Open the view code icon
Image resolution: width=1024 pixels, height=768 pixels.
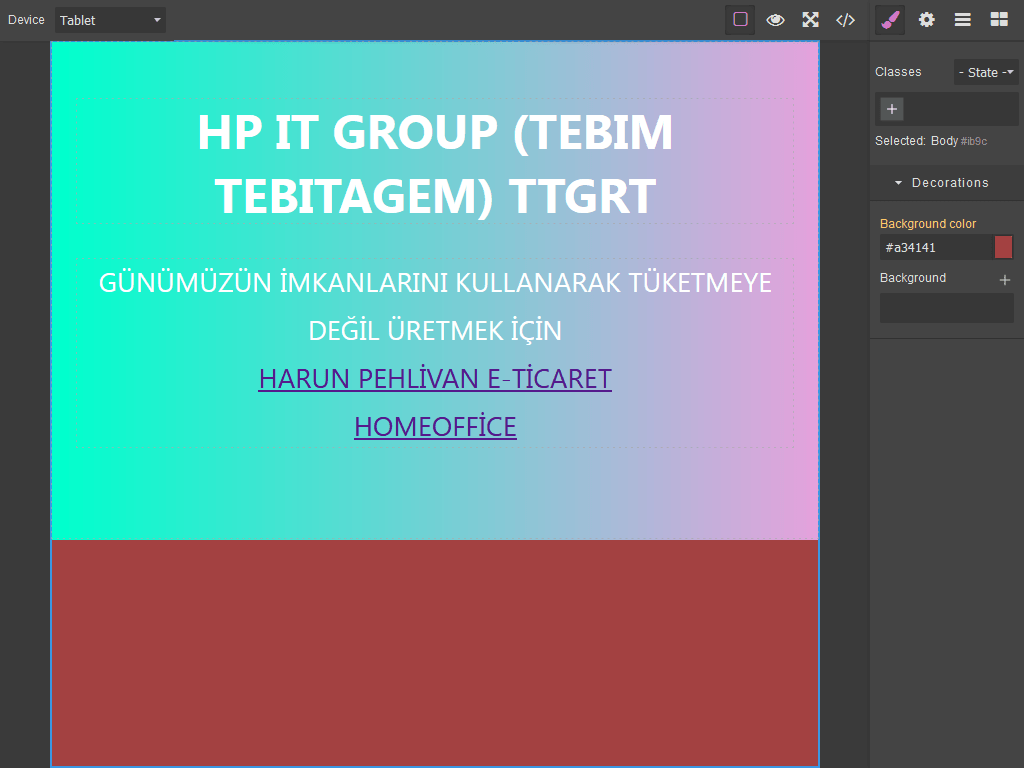845,20
